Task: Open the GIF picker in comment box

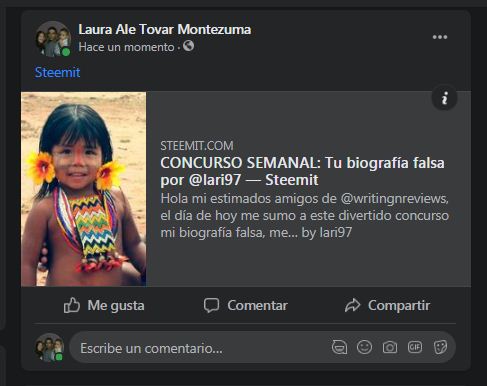Action: [415, 347]
